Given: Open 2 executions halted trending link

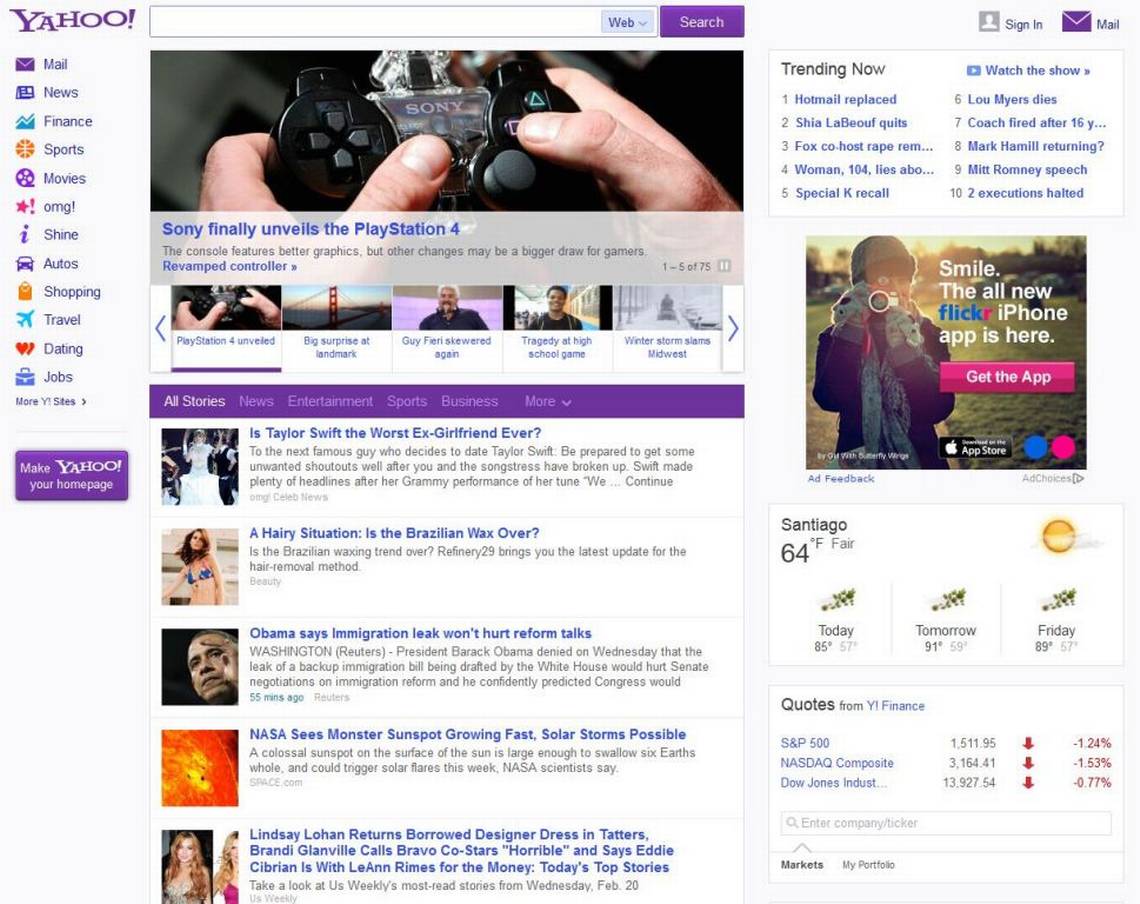Looking at the screenshot, I should pos(1025,193).
